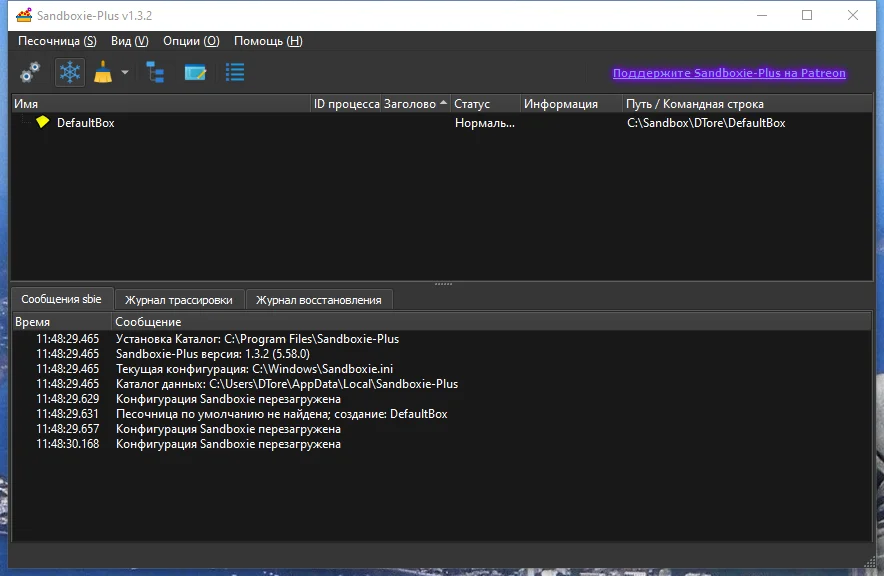Open the Песочница menu
Viewport: 884px width, 576px height.
[57, 41]
